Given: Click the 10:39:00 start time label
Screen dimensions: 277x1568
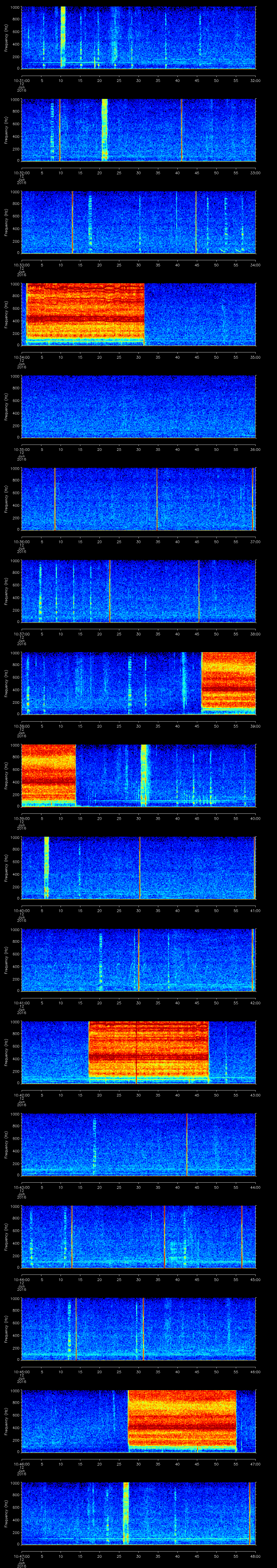Looking at the screenshot, I should coord(22,818).
